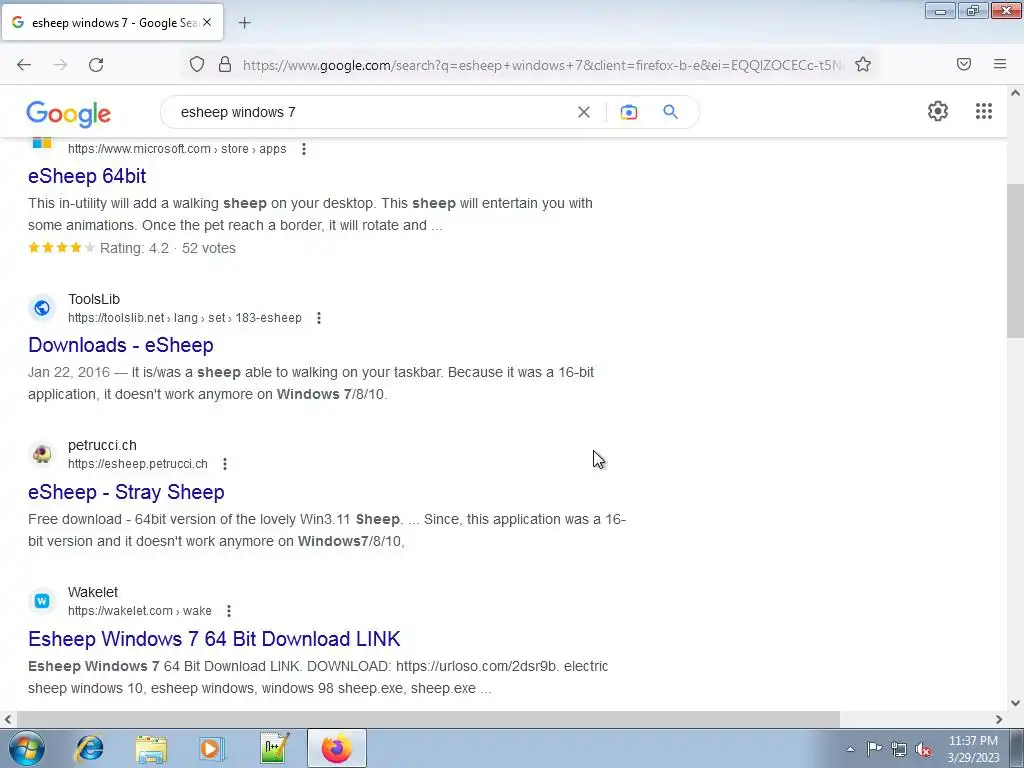1024x768 pixels.
Task: Click the esheep.petrucci.ch URL text
Action: coord(138,464)
